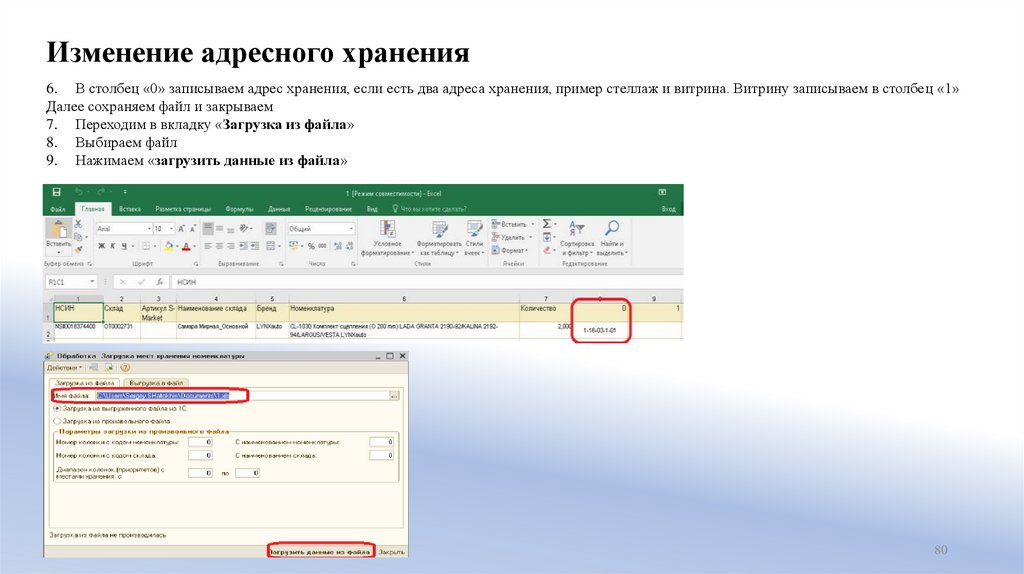Open the Файл tab in Excel

point(57,210)
